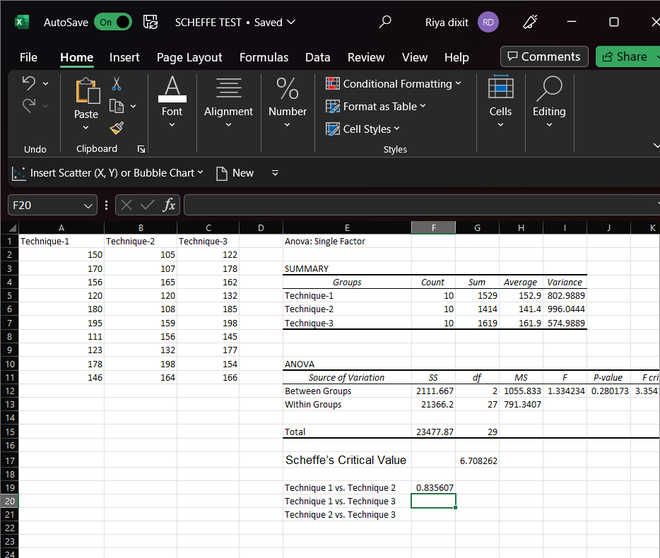
Task: Click the Copy icon
Action: click(116, 106)
